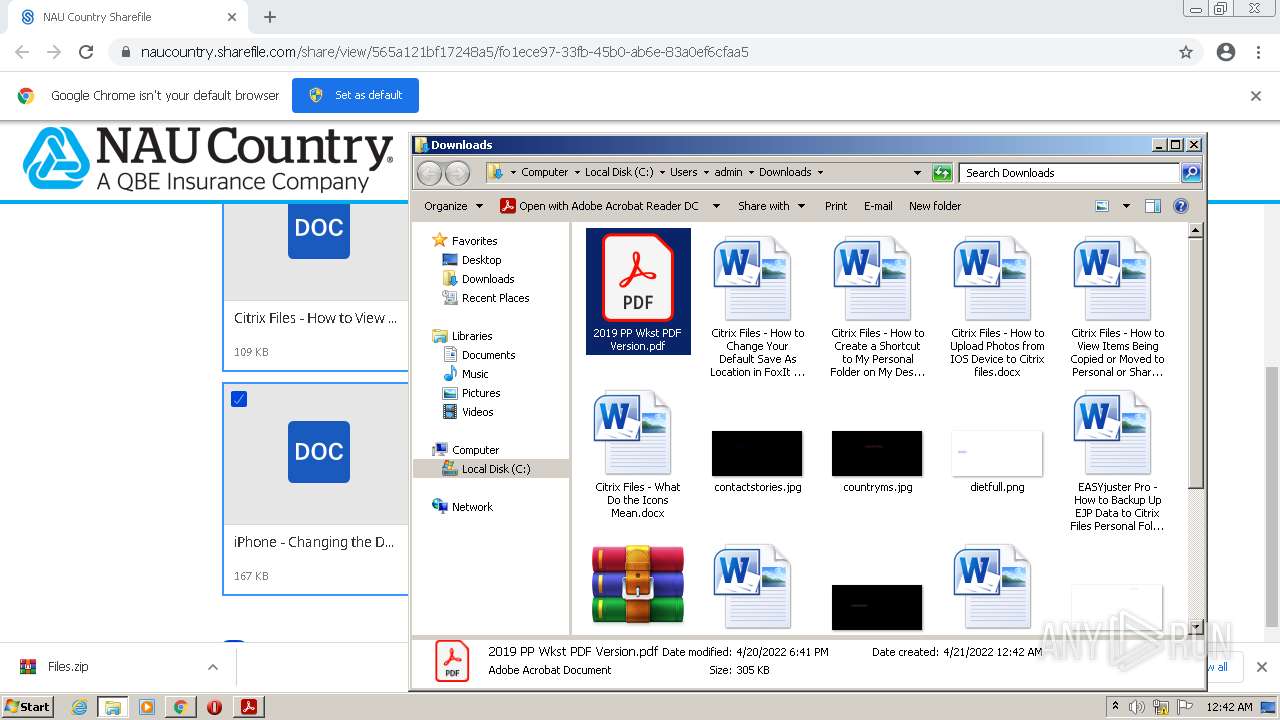The width and height of the screenshot is (1280, 720).
Task: Dismiss the default browser notification bar
Action: [x=1256, y=96]
